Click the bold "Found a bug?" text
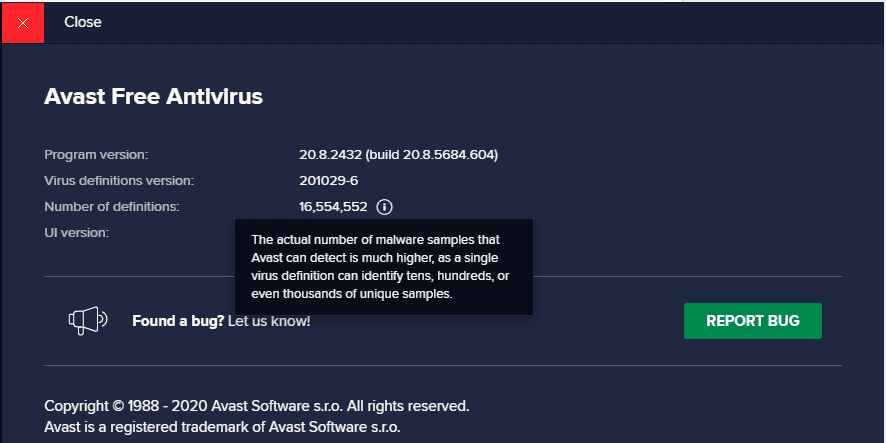 [x=178, y=321]
